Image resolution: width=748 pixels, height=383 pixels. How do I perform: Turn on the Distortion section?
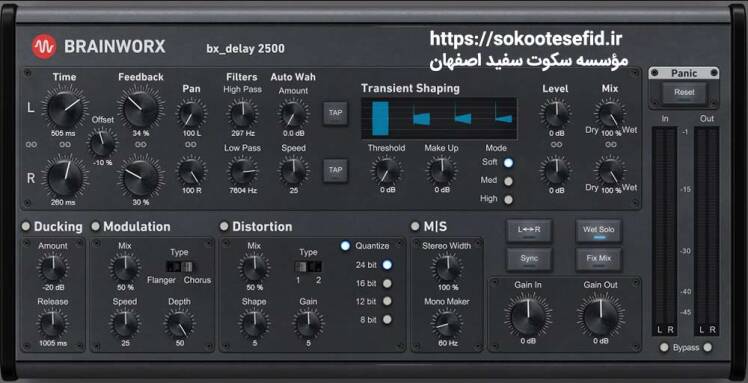coord(224,226)
